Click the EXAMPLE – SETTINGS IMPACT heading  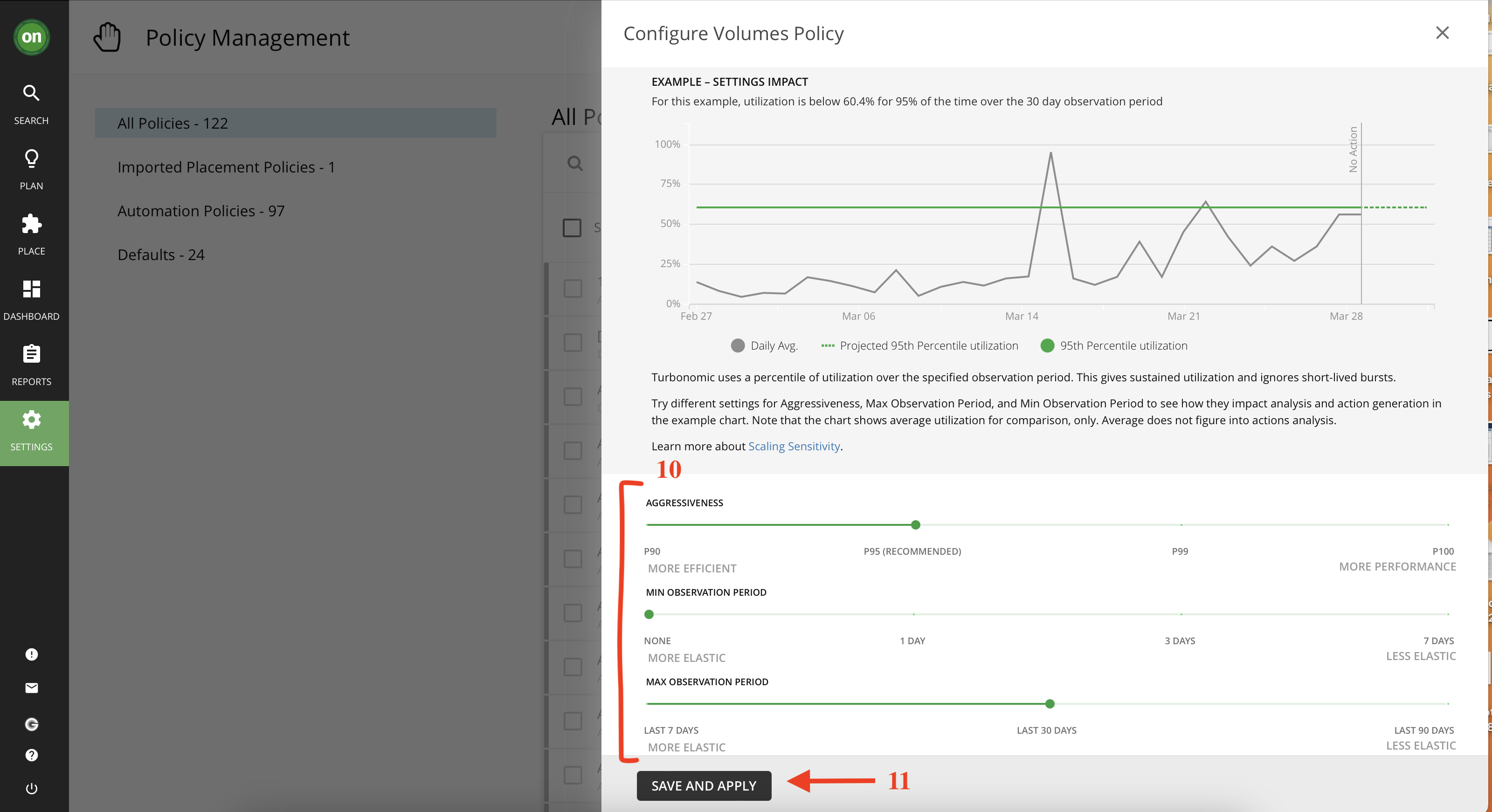tap(729, 82)
